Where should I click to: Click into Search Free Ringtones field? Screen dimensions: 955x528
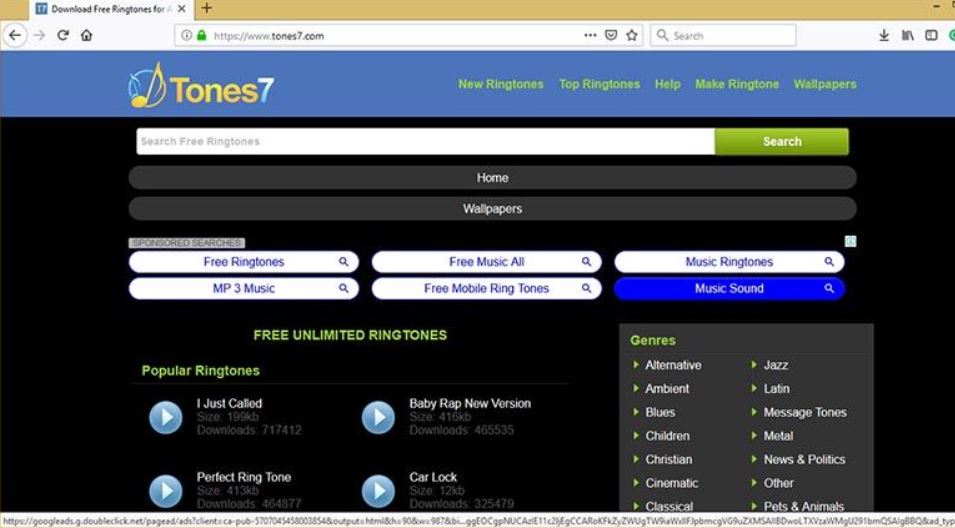pos(426,141)
